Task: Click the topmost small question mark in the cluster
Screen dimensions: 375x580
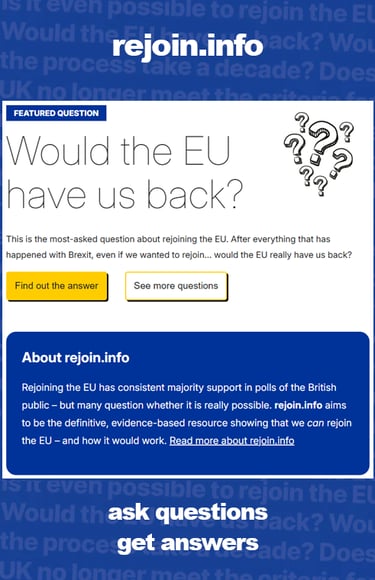Action: 302,121
